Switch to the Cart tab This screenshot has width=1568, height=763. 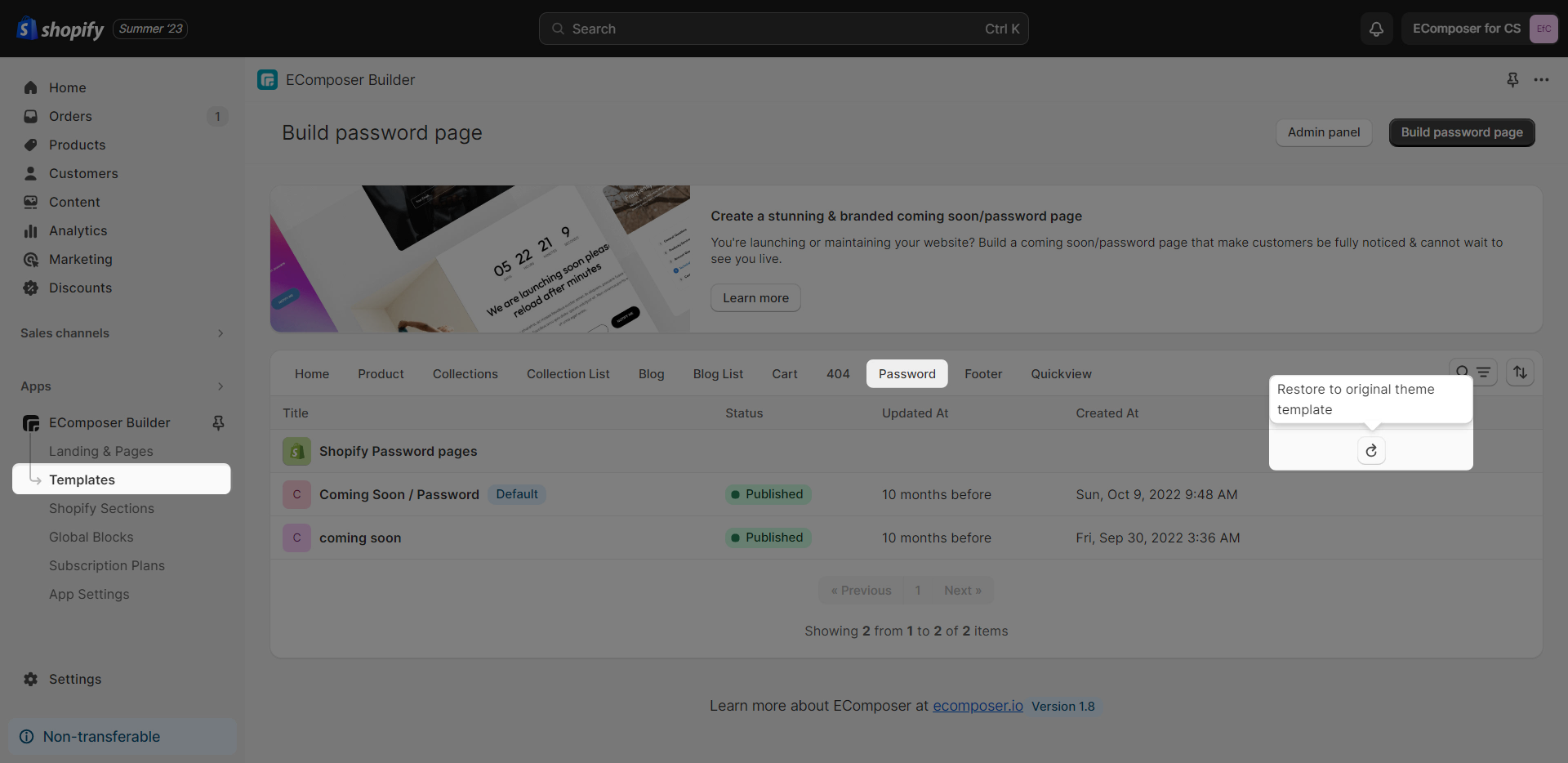(785, 373)
